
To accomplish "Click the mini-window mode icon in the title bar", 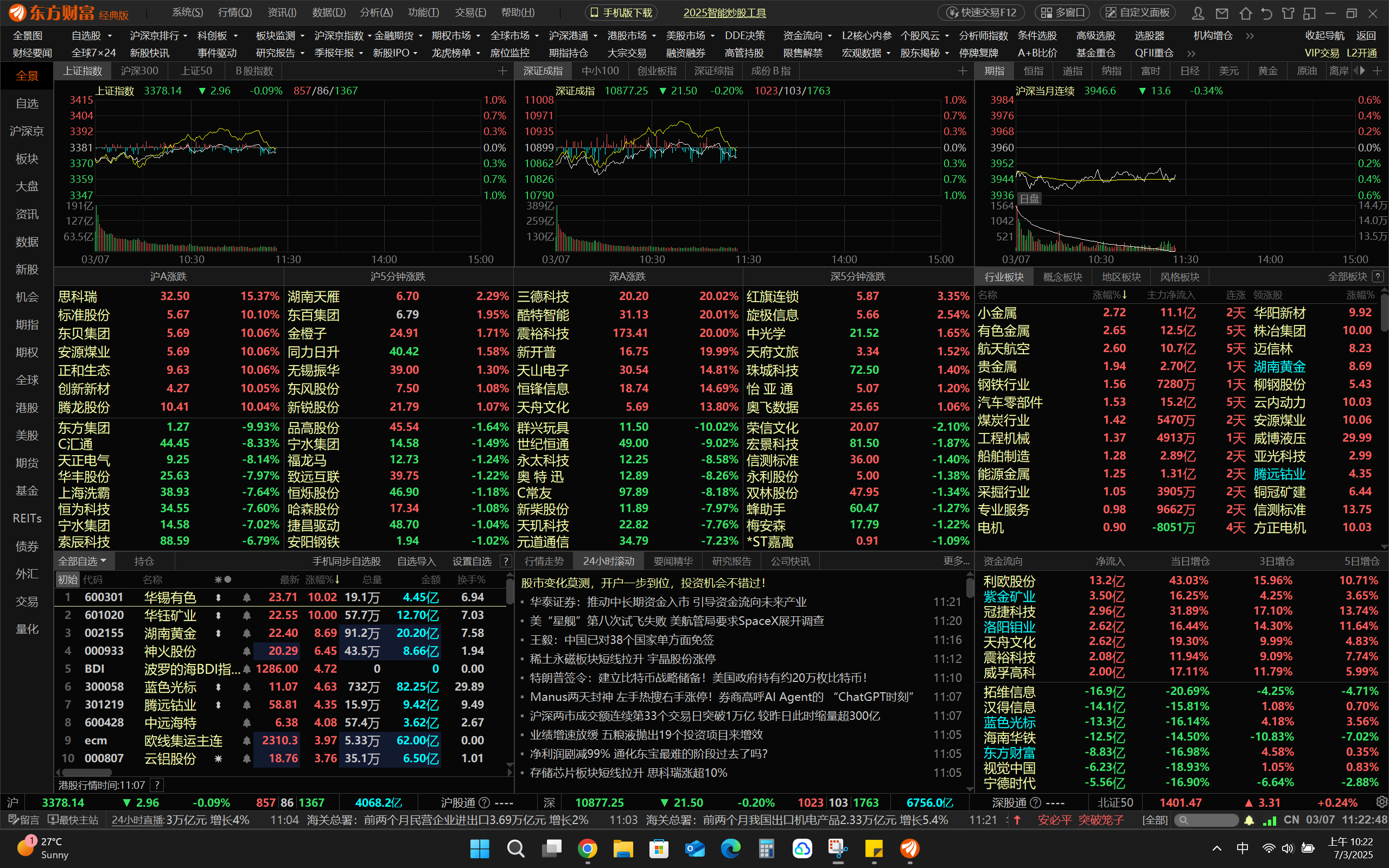I will click(1309, 12).
